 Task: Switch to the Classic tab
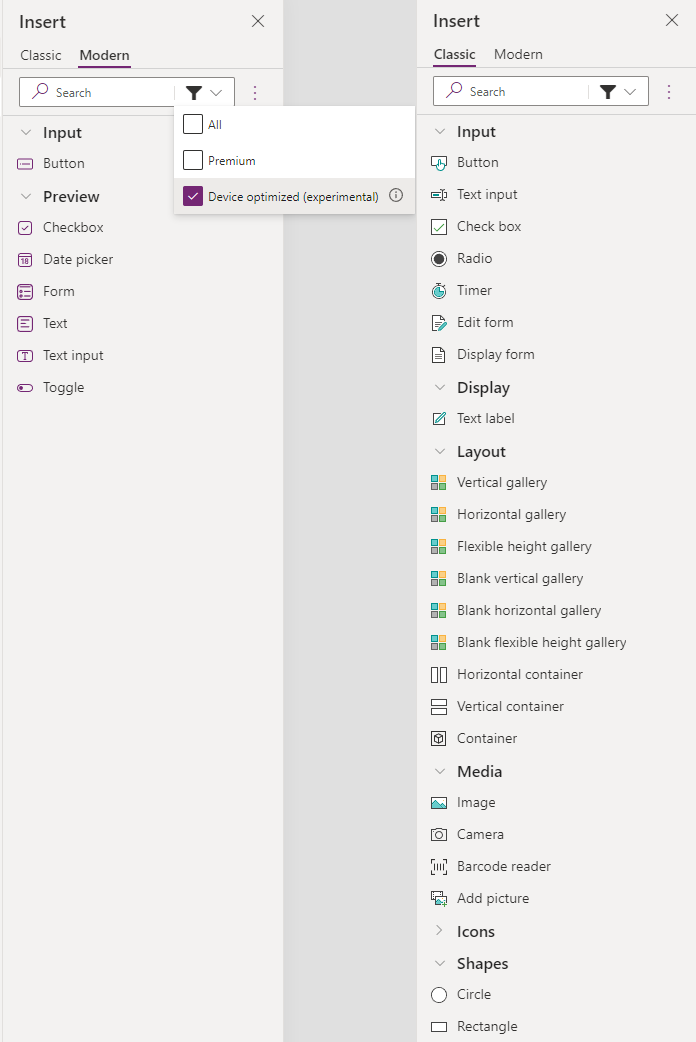[41, 55]
